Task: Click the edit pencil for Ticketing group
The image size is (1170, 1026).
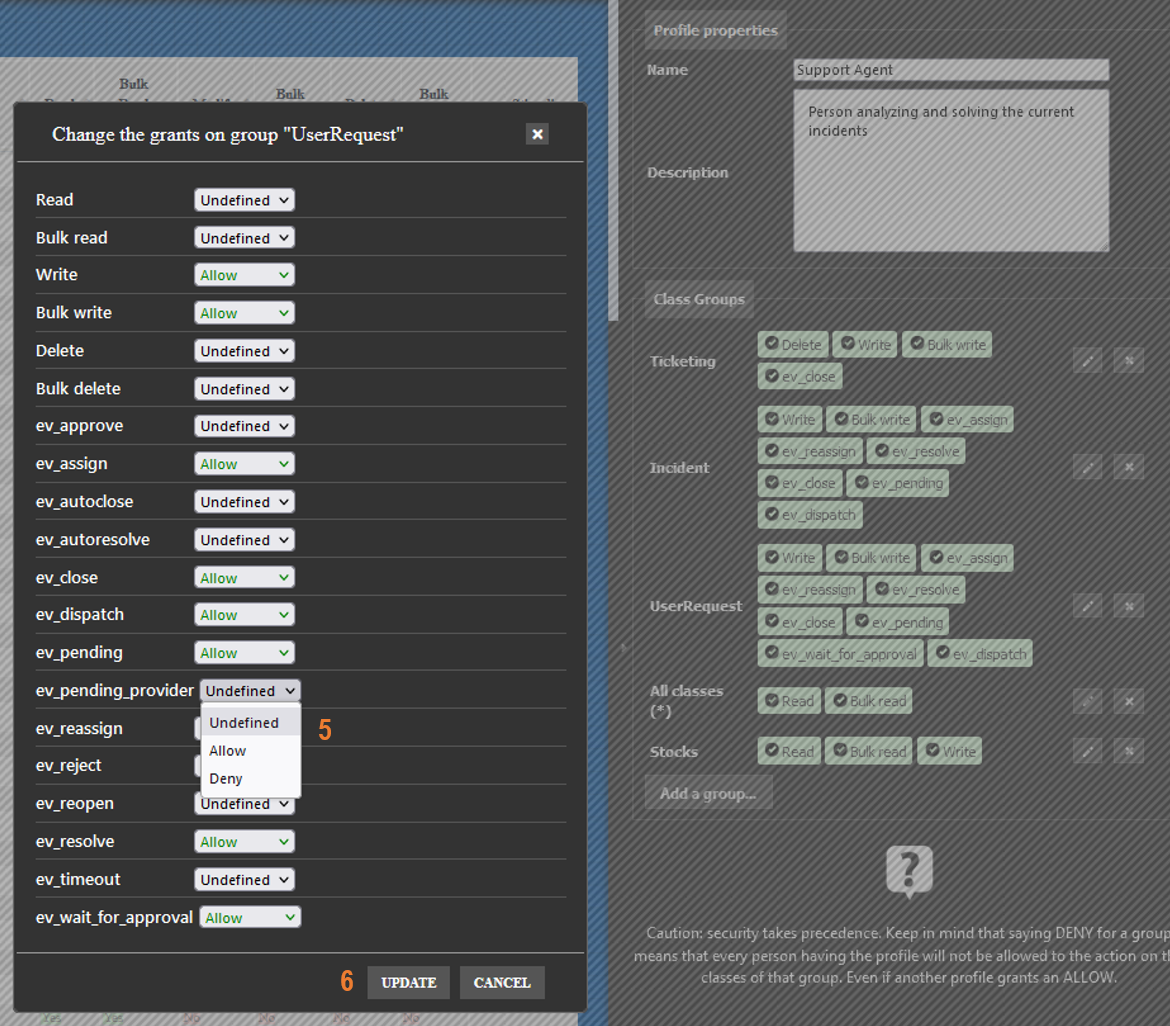Action: pos(1087,360)
